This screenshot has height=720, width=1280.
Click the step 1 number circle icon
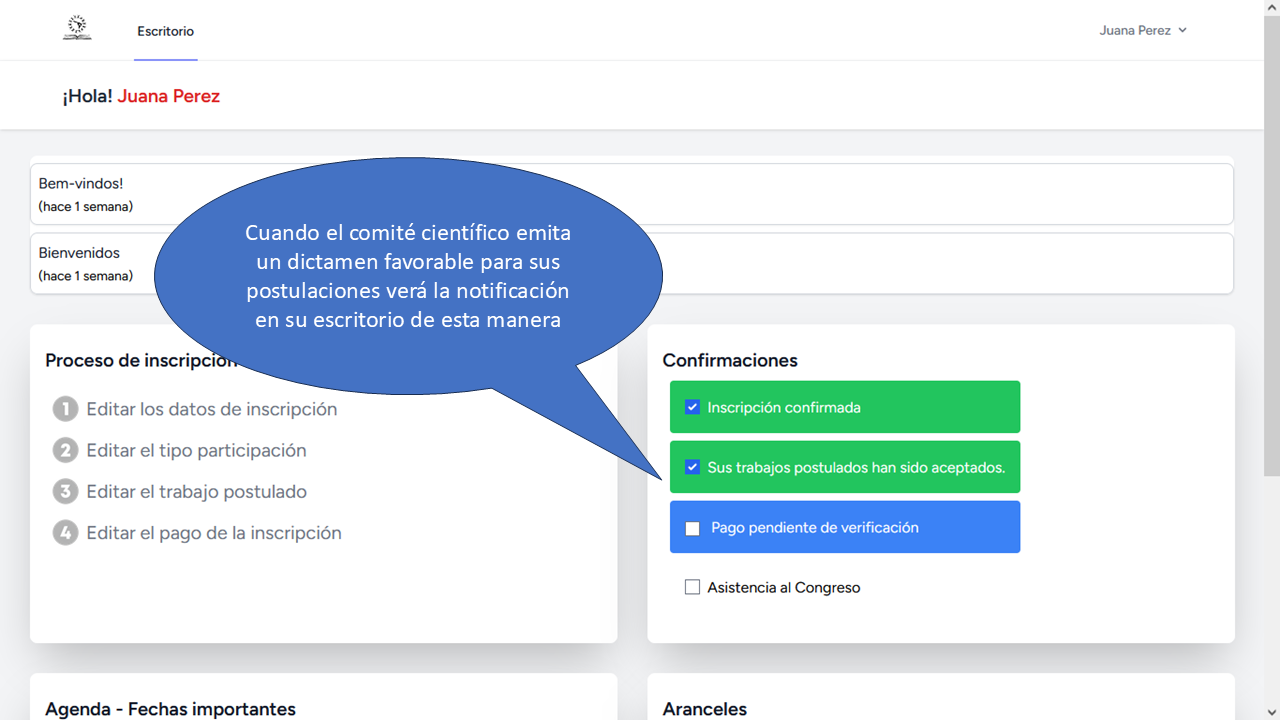click(x=65, y=409)
